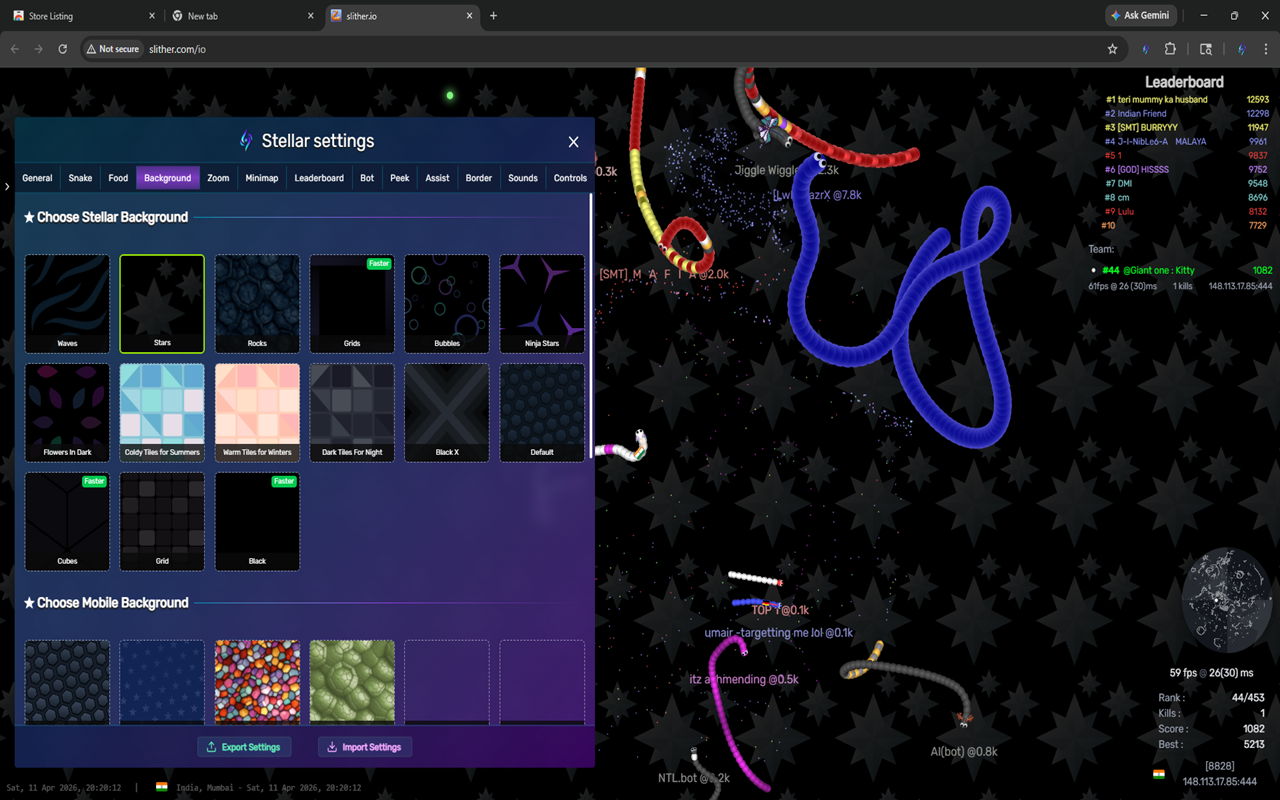Choose the Waves background

67,303
